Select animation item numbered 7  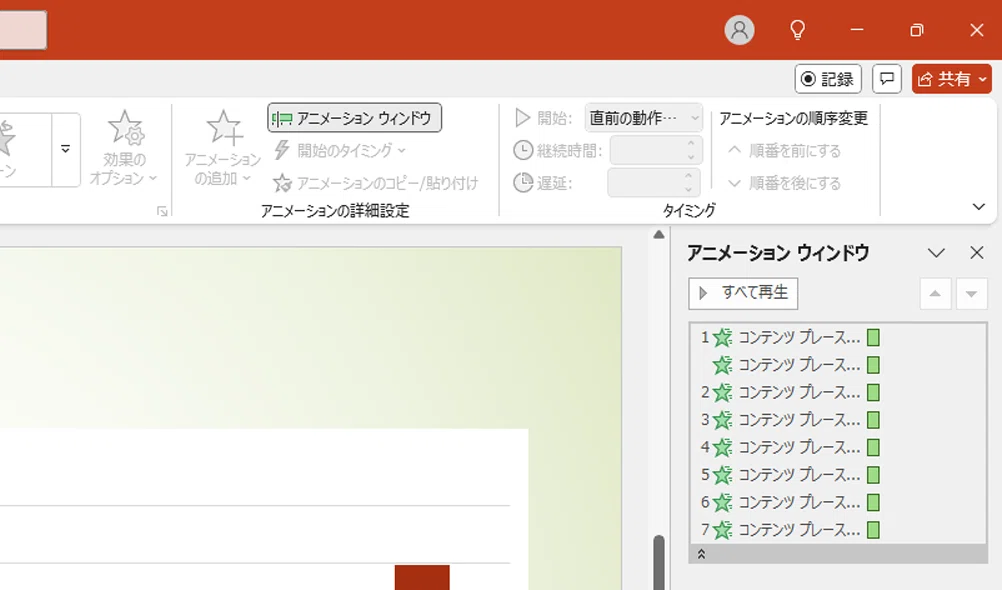pyautogui.click(x=838, y=530)
